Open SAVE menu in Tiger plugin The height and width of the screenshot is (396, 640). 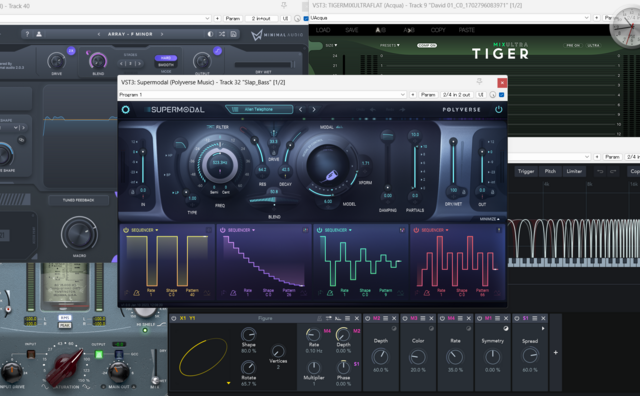352,30
